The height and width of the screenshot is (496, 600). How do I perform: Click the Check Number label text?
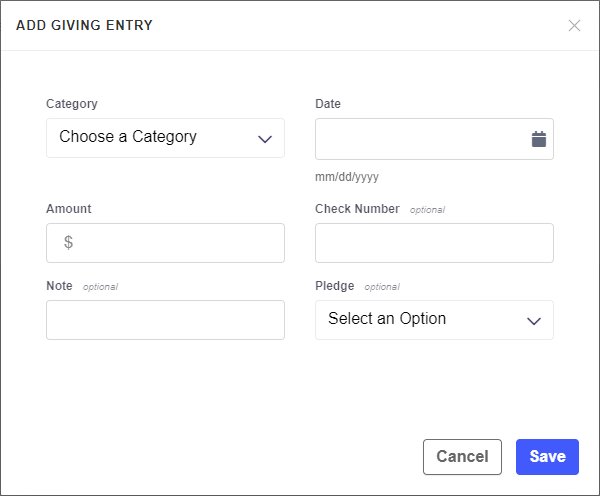[x=357, y=209]
